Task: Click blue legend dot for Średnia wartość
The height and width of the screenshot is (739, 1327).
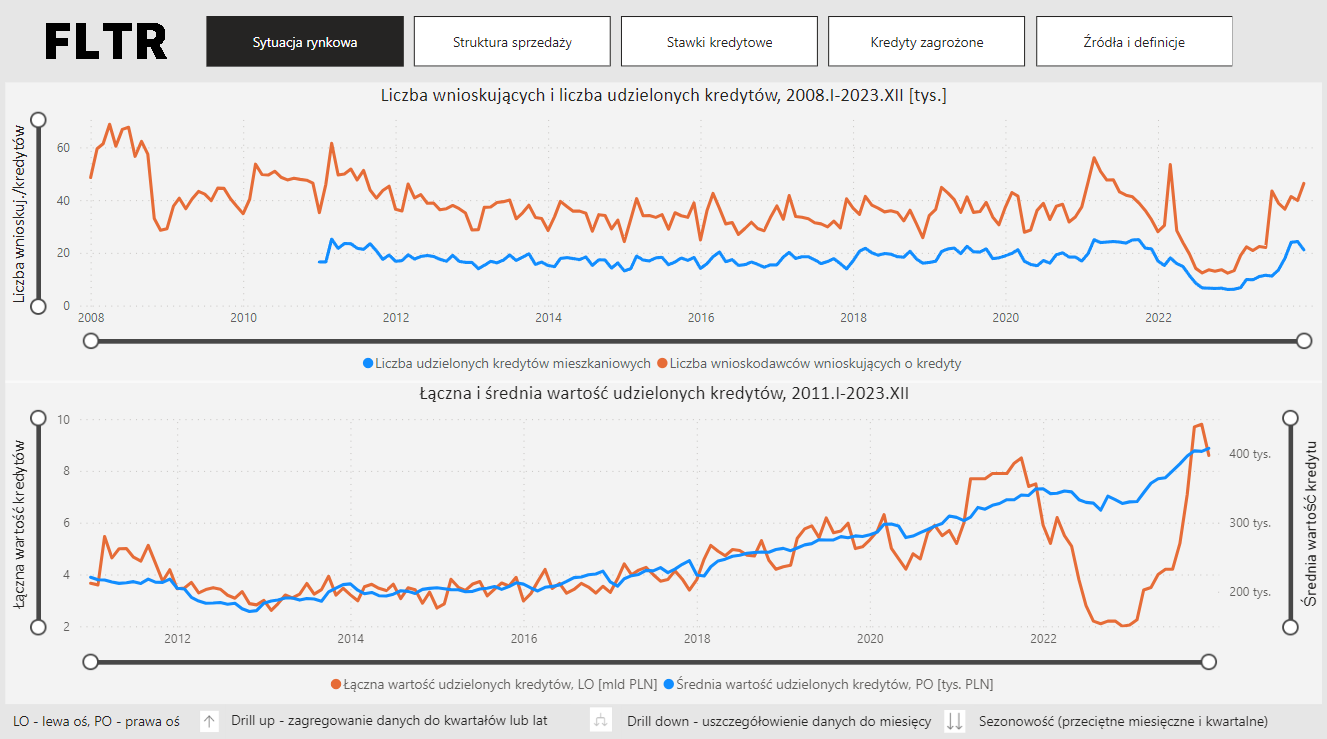Action: click(668, 684)
